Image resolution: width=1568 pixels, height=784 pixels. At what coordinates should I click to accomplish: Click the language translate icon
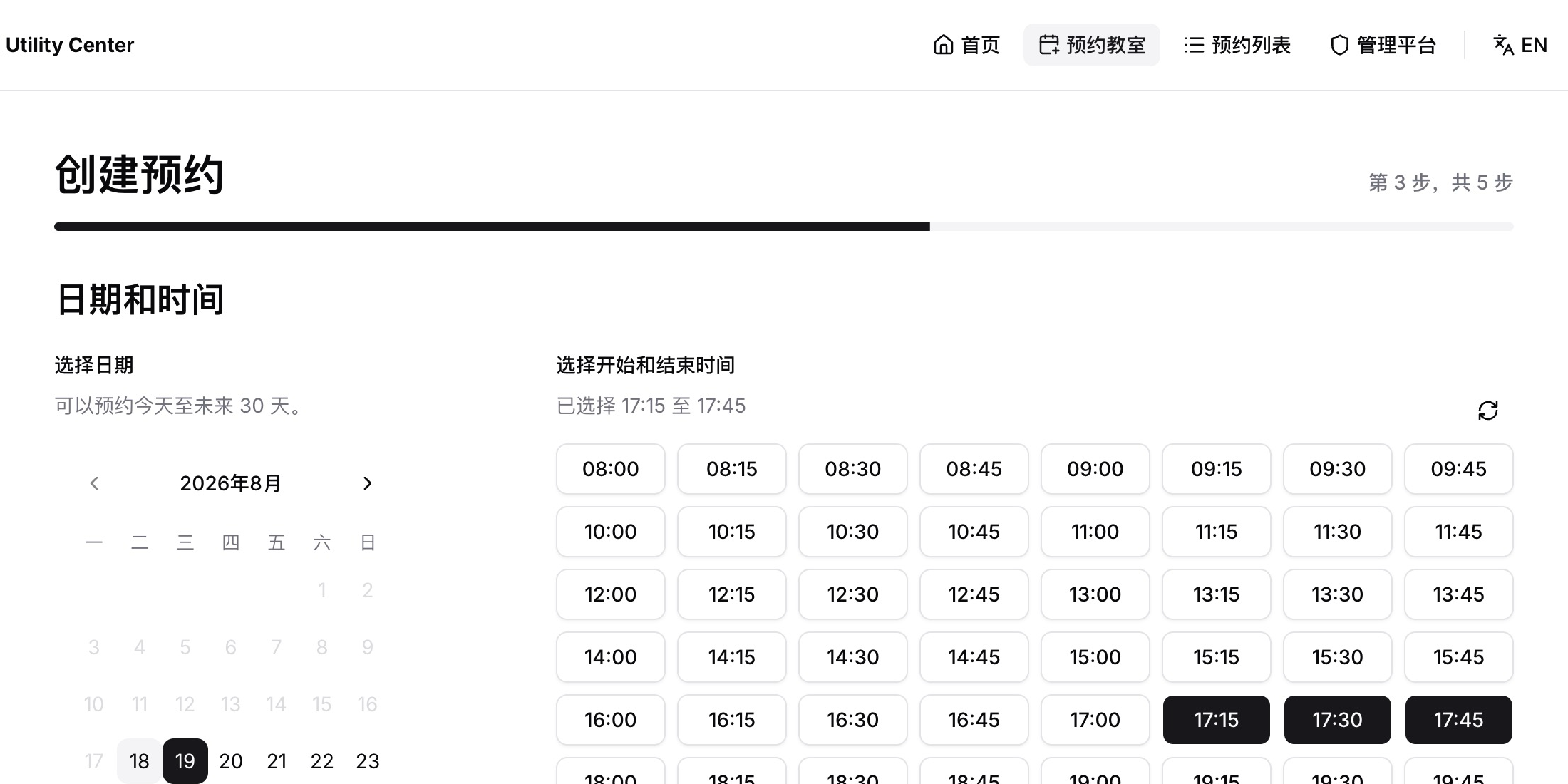tap(1503, 45)
